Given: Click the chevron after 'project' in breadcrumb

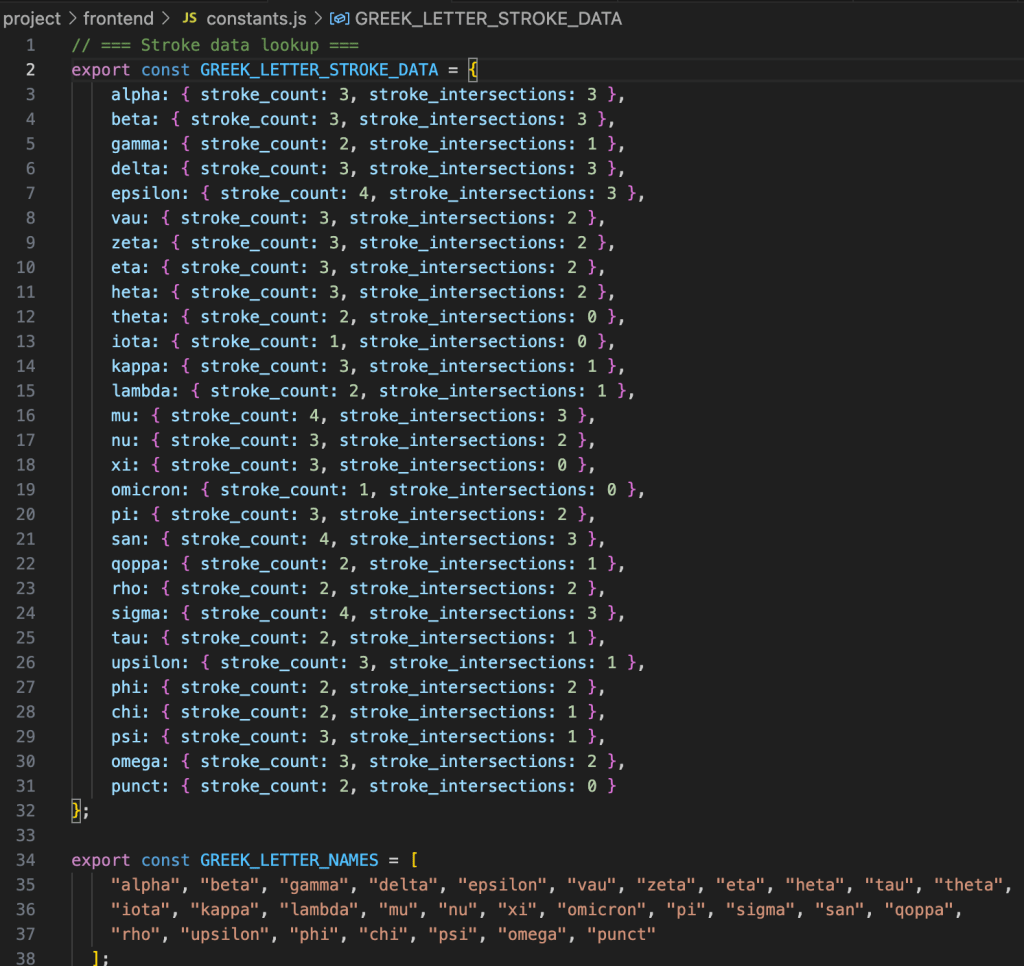Looking at the screenshot, I should coord(72,19).
